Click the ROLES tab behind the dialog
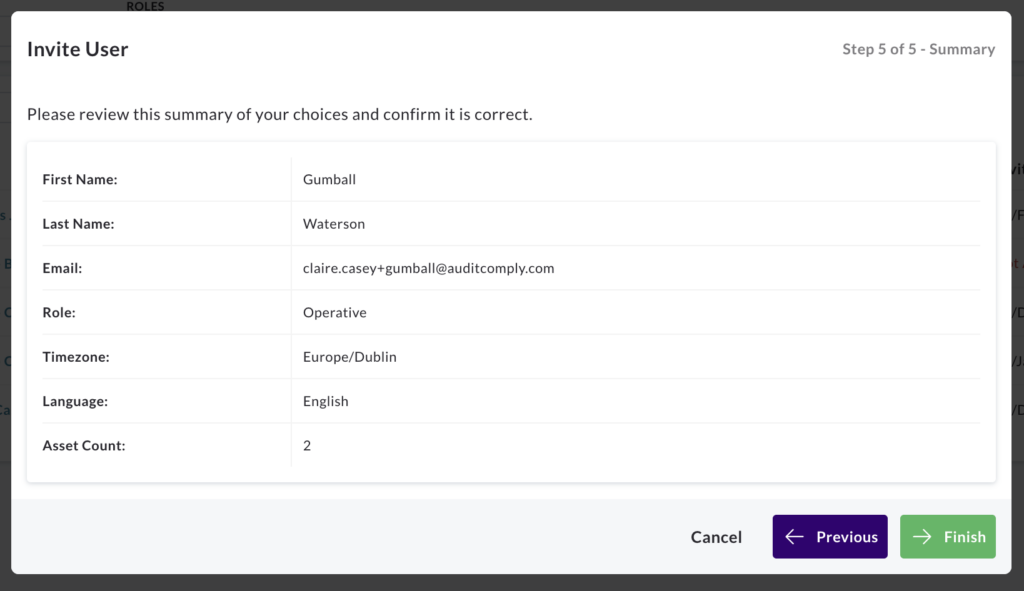Screen dimensions: 1024x591 (145, 6)
